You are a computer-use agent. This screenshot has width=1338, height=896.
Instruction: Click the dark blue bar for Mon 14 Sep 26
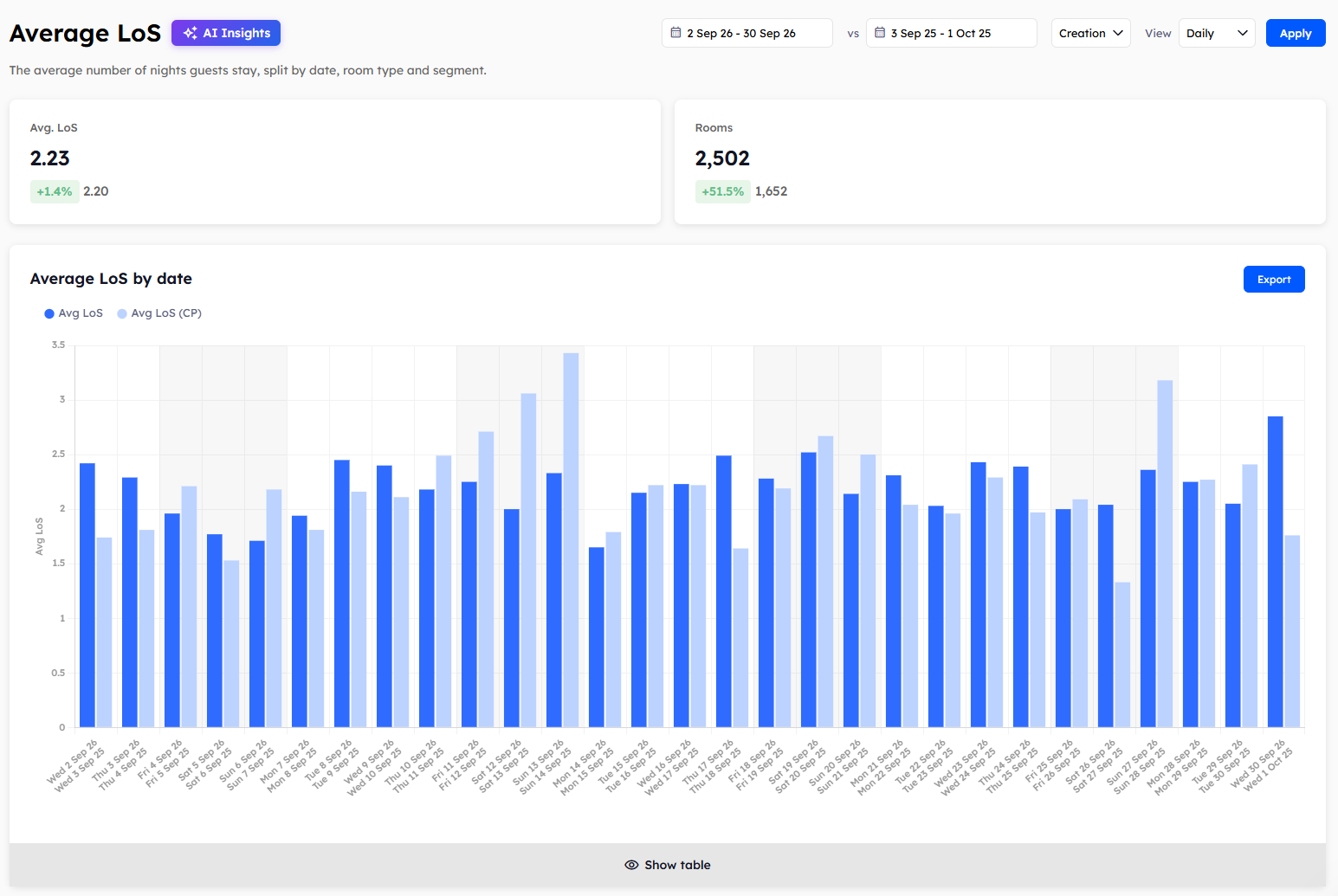596,637
